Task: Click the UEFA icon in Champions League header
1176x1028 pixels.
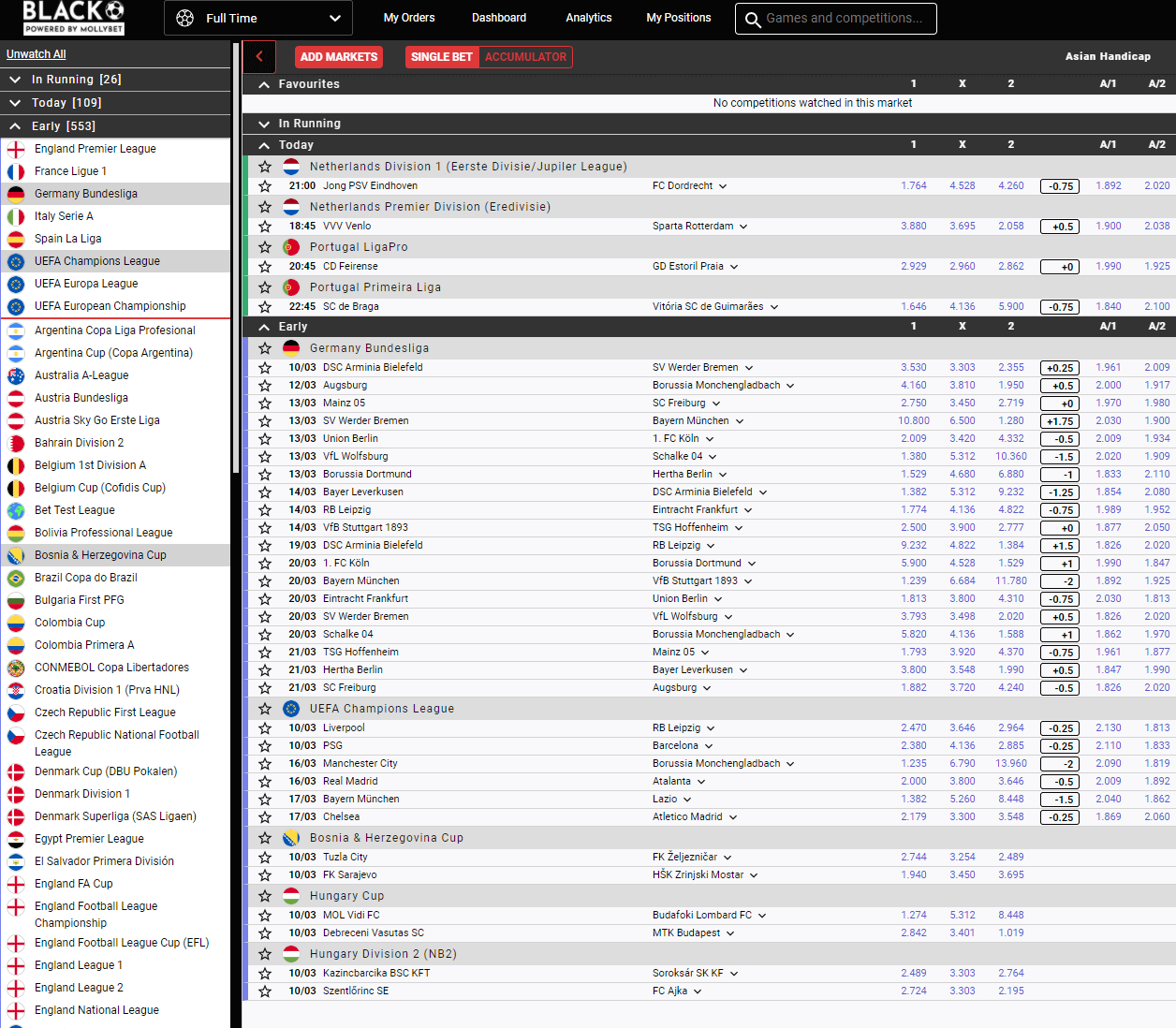Action: coord(291,709)
